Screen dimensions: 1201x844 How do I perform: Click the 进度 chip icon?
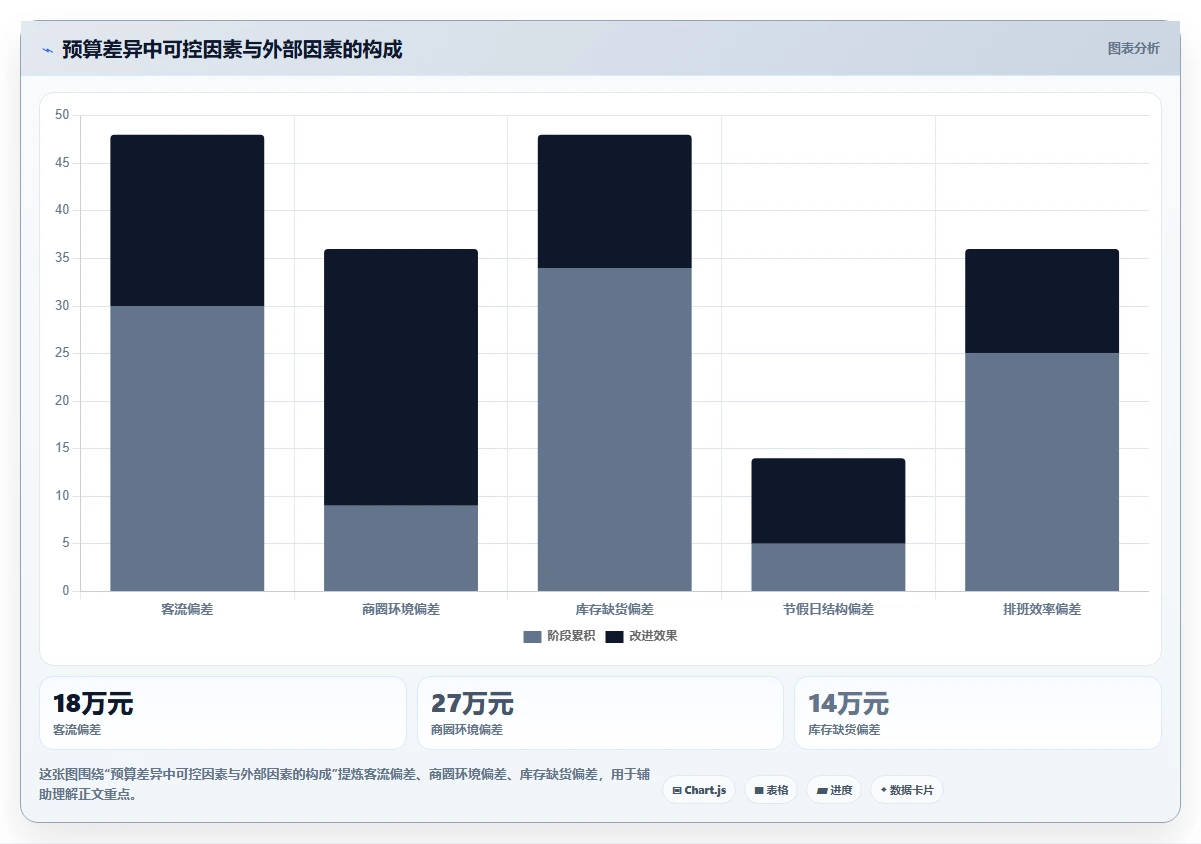822,790
